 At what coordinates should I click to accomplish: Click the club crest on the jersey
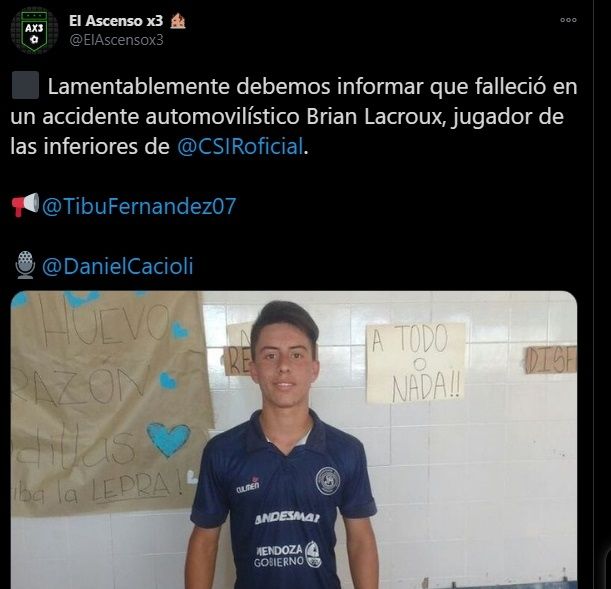[x=328, y=481]
